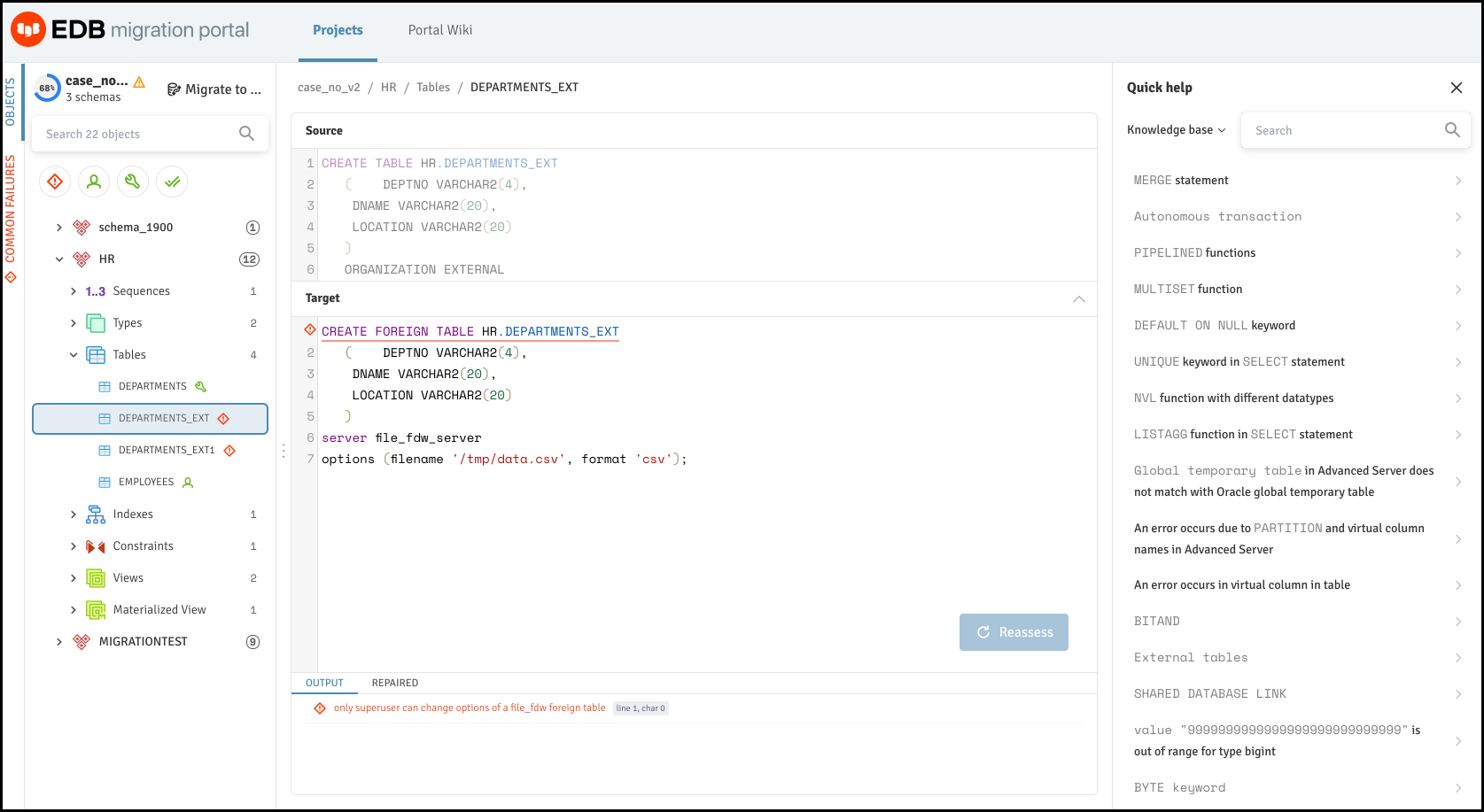Viewport: 1484px width, 812px height.
Task: Click the Migrate to button
Action: (214, 89)
